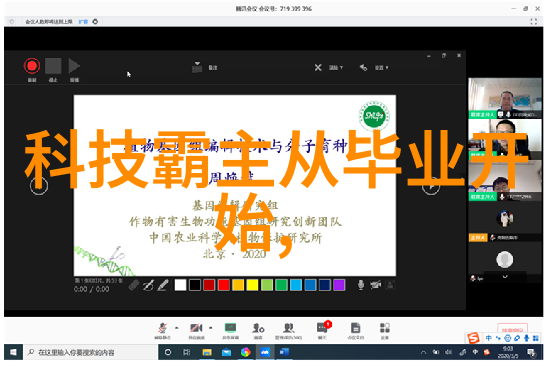Screen dimensions: 550x367
Task: Enter fullscreen using top-right corner icon
Action: 534,21
